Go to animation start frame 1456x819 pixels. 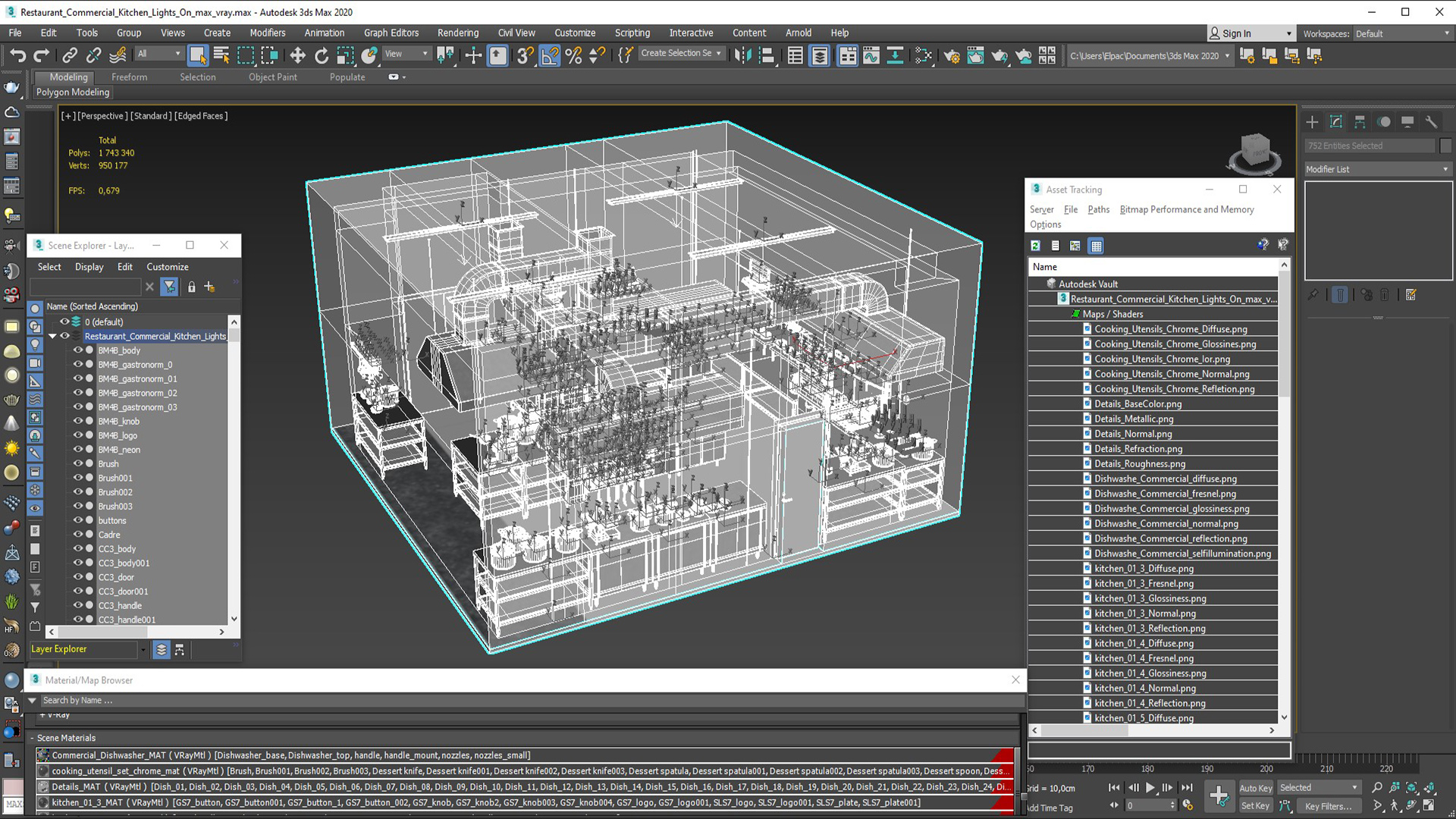pyautogui.click(x=1114, y=788)
